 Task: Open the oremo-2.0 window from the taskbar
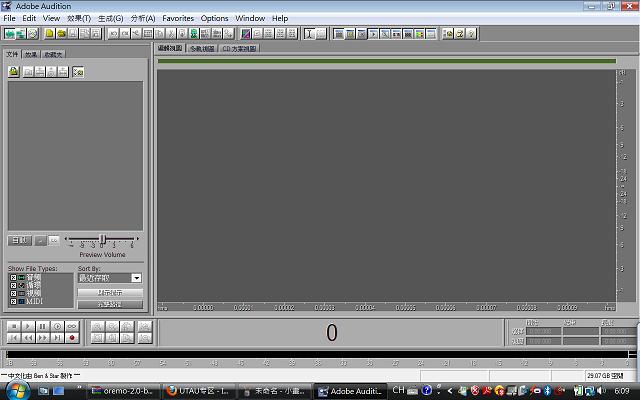tap(122, 391)
